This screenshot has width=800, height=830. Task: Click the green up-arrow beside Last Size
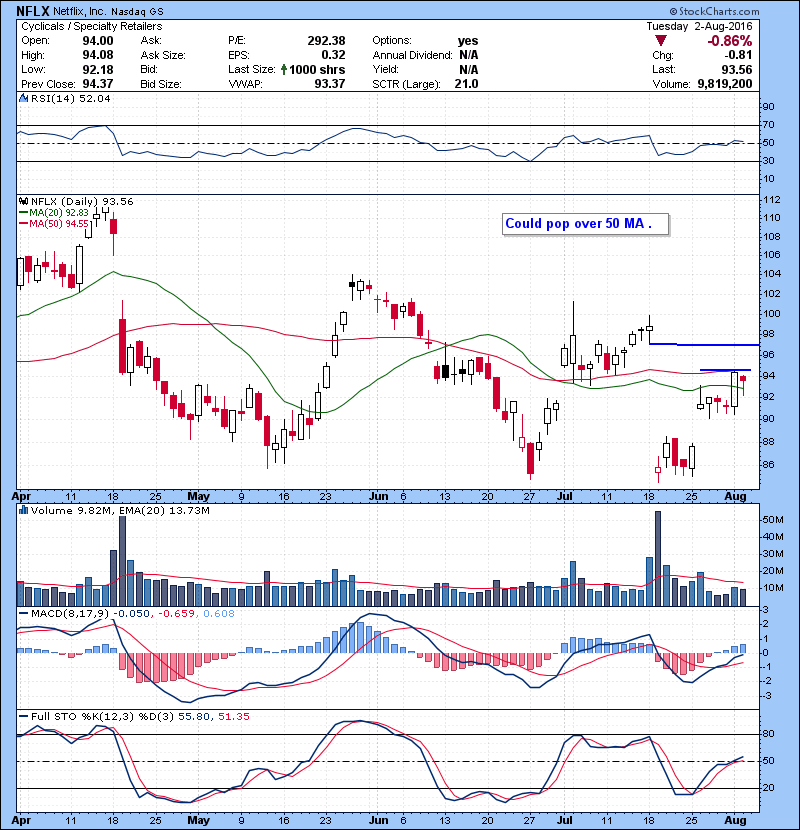[284, 69]
